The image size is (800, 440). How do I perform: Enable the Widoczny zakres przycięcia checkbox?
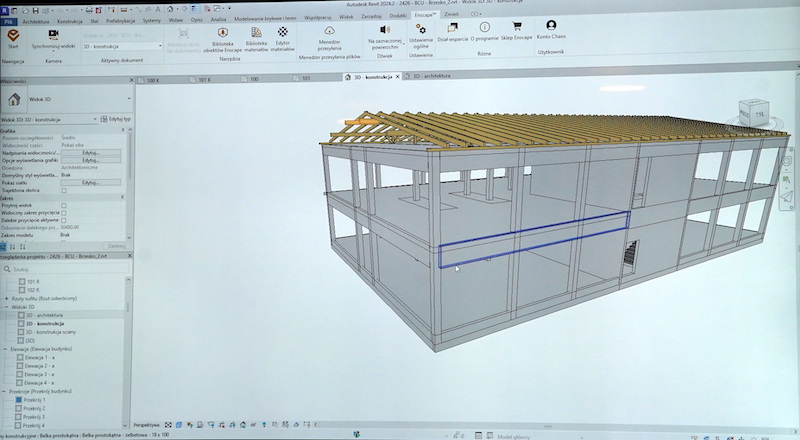tap(64, 214)
